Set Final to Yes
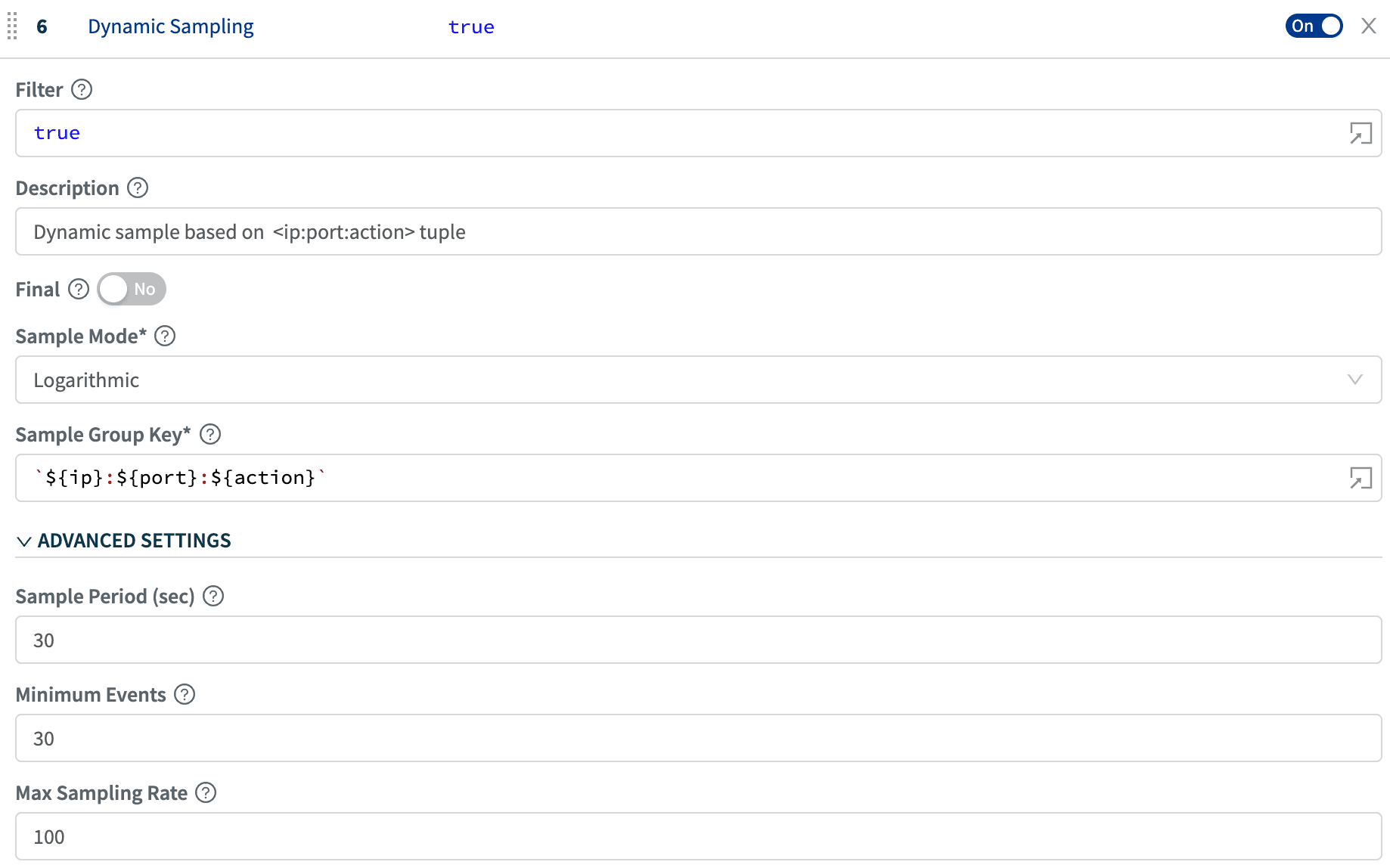Image resolution: width=1390 pixels, height=868 pixels. pyautogui.click(x=131, y=289)
